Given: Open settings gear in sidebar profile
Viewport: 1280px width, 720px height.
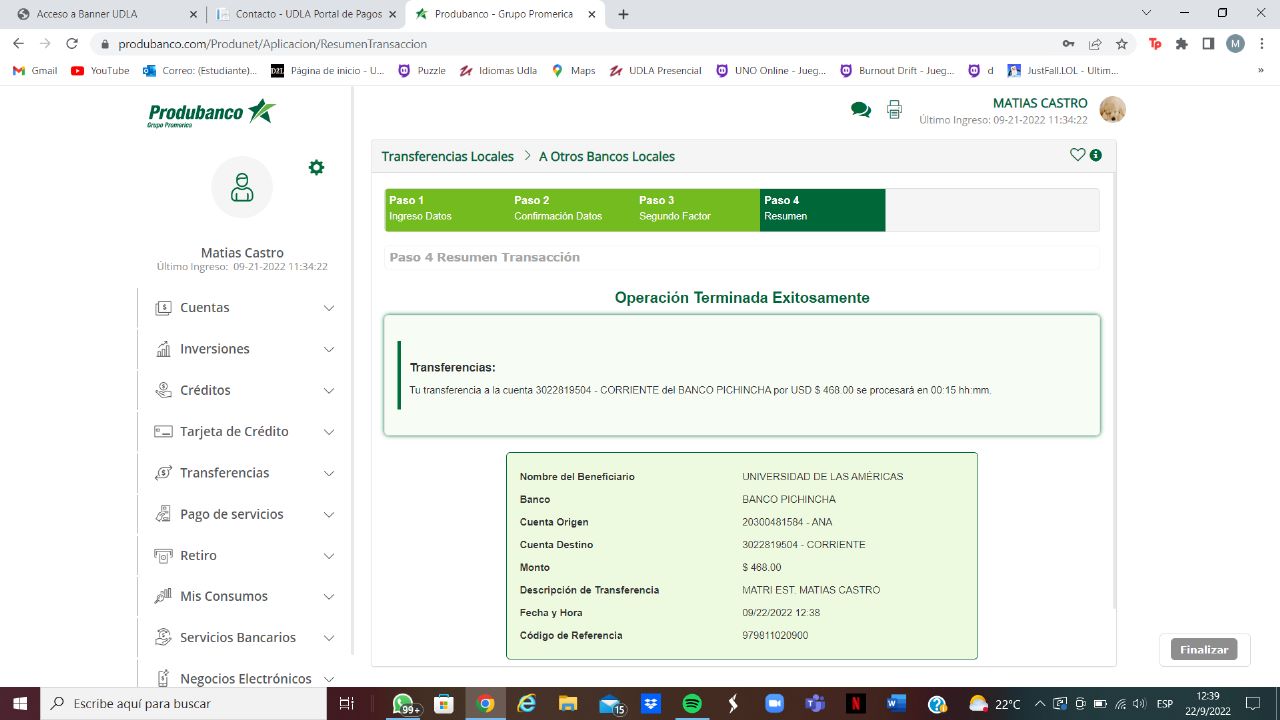Looking at the screenshot, I should (316, 168).
